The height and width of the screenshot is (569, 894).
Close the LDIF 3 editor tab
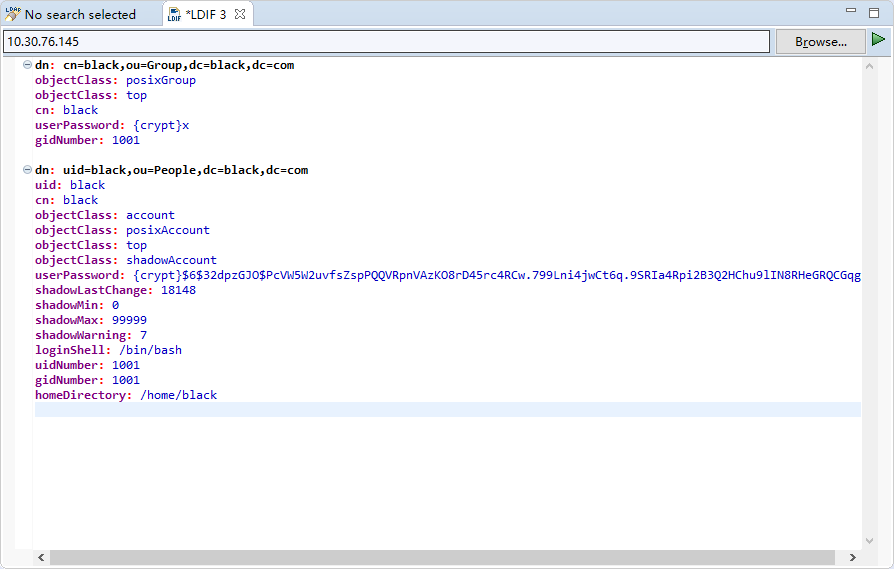coord(240,14)
